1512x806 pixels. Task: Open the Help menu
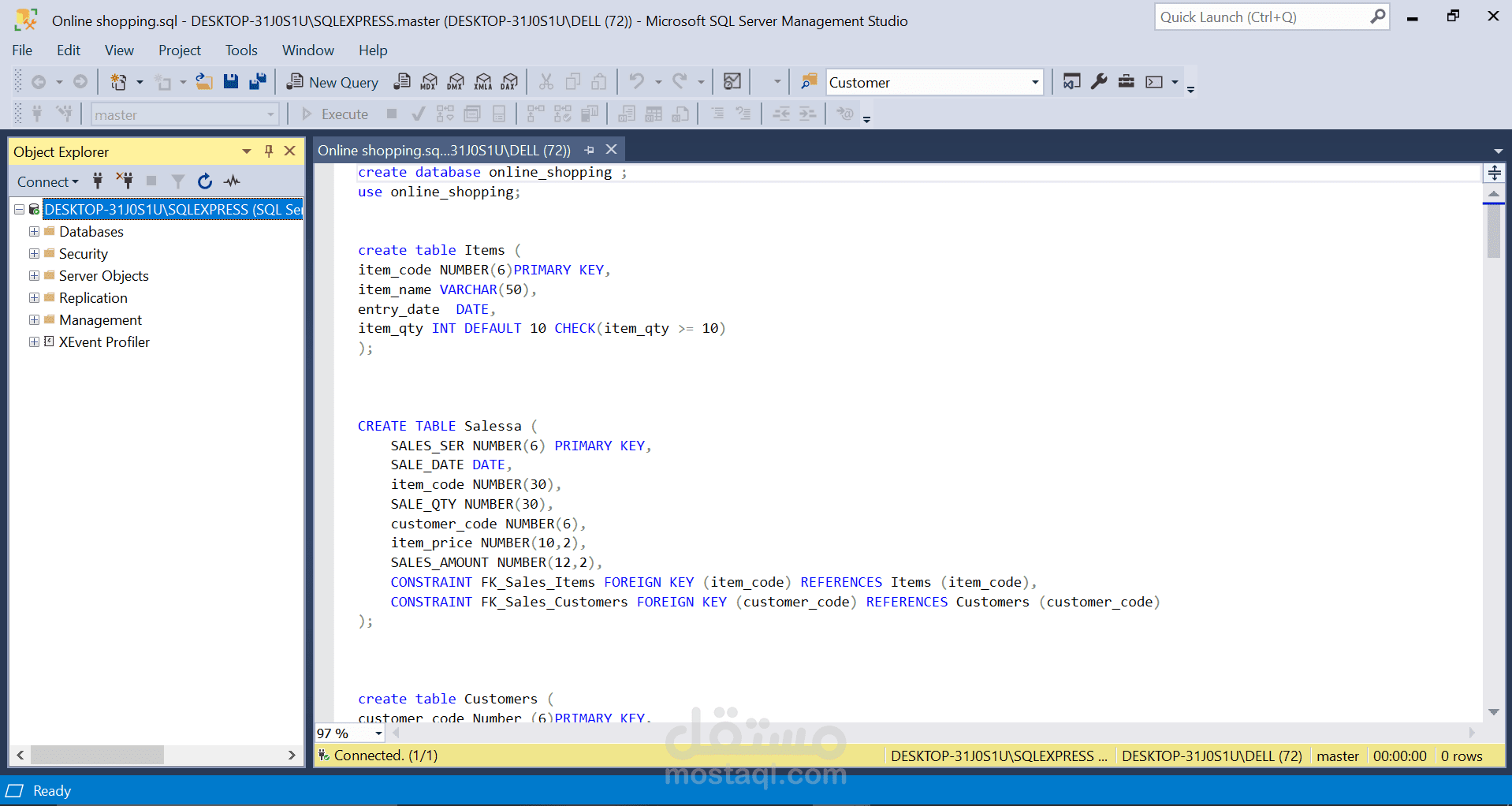pos(373,50)
